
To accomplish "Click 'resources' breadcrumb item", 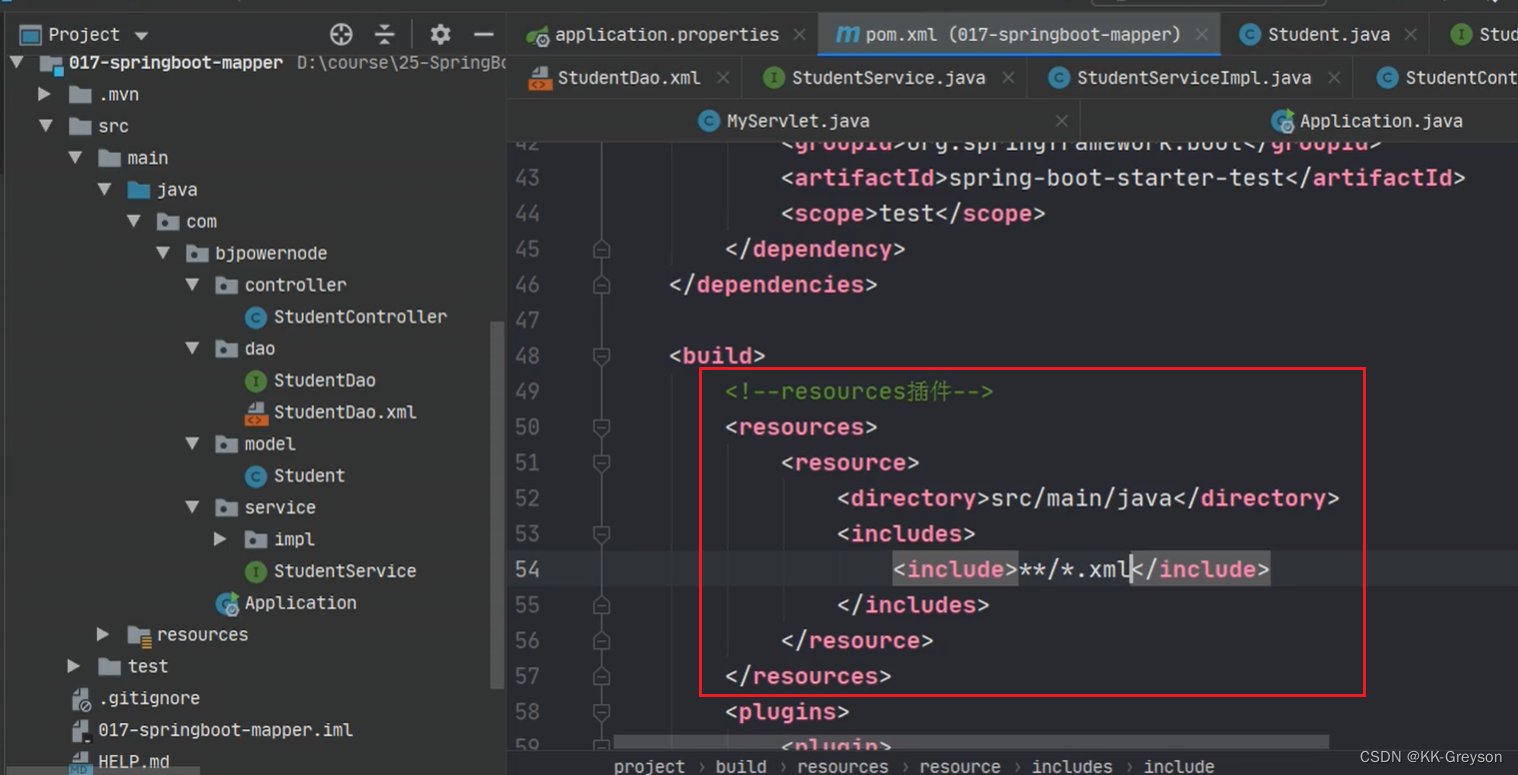I will [x=842, y=766].
